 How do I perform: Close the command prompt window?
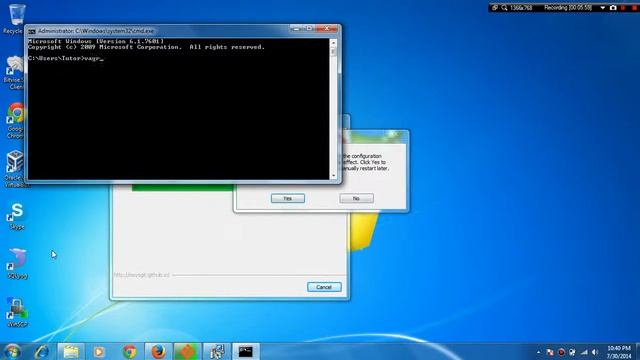[x=327, y=29]
